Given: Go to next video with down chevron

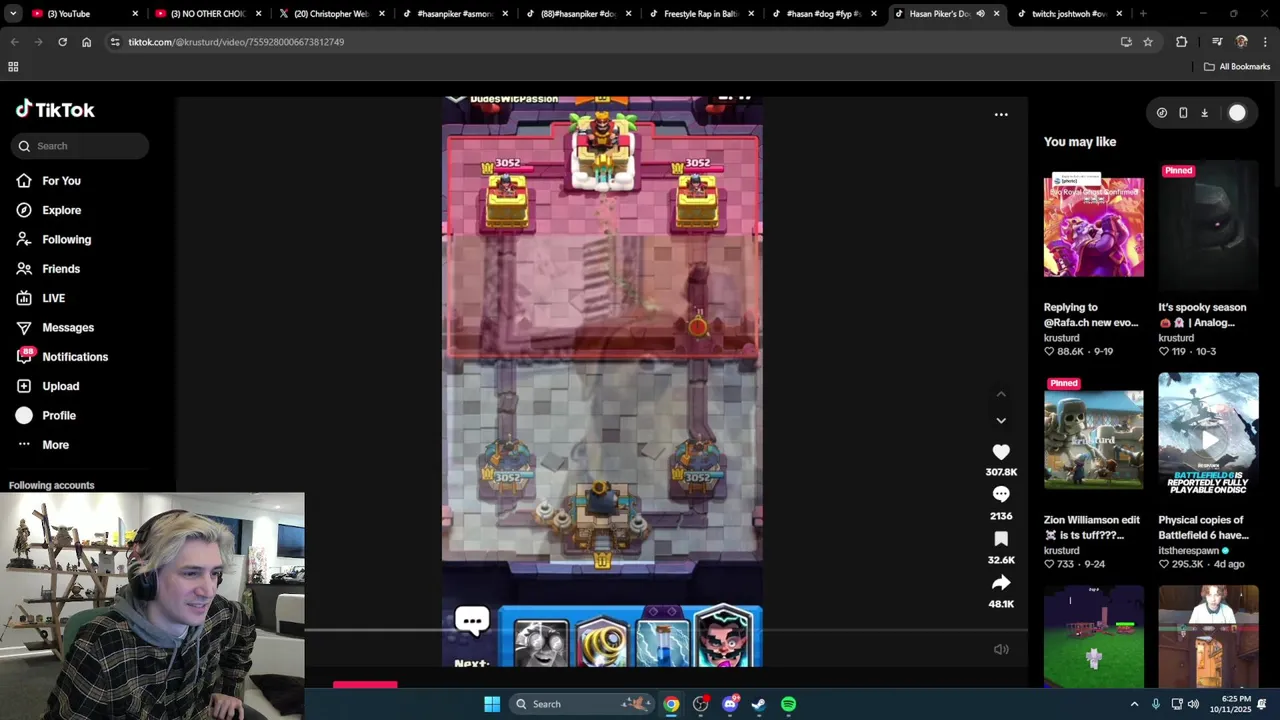Looking at the screenshot, I should pos(1001,421).
